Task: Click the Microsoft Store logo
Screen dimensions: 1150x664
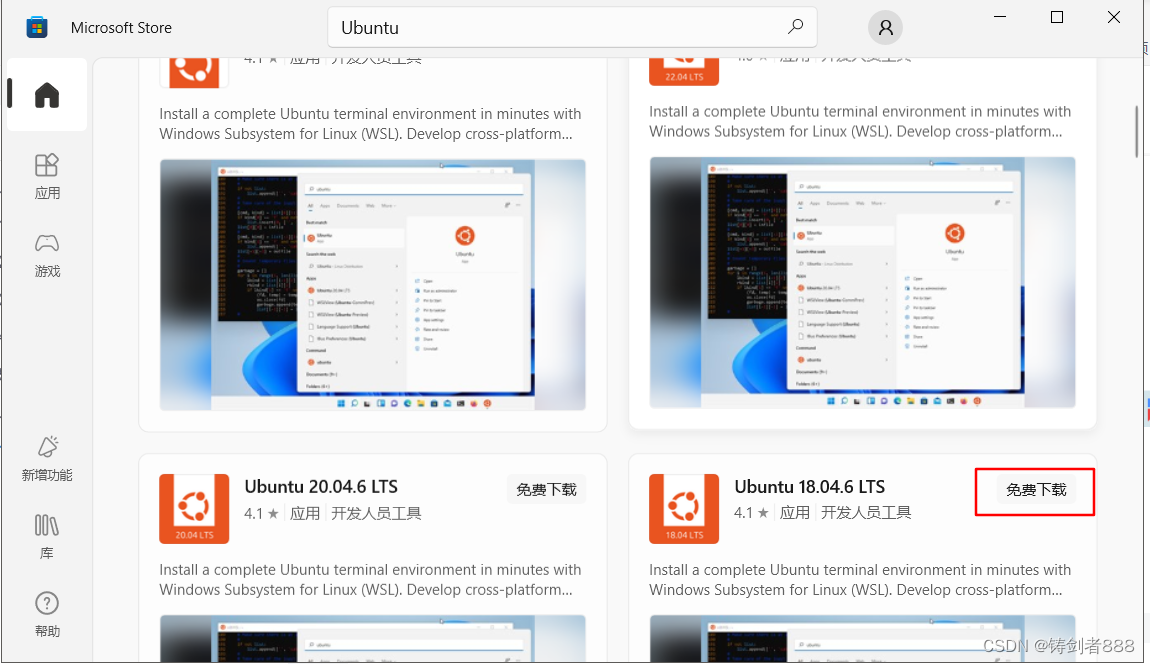Action: 37,27
